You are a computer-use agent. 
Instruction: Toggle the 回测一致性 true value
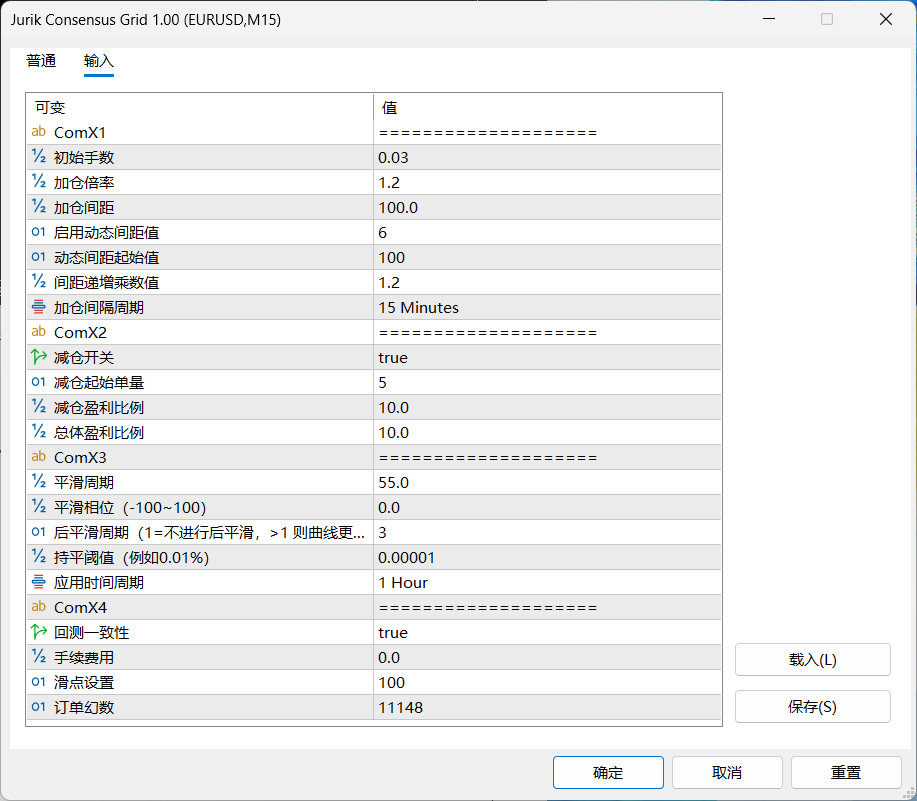547,633
